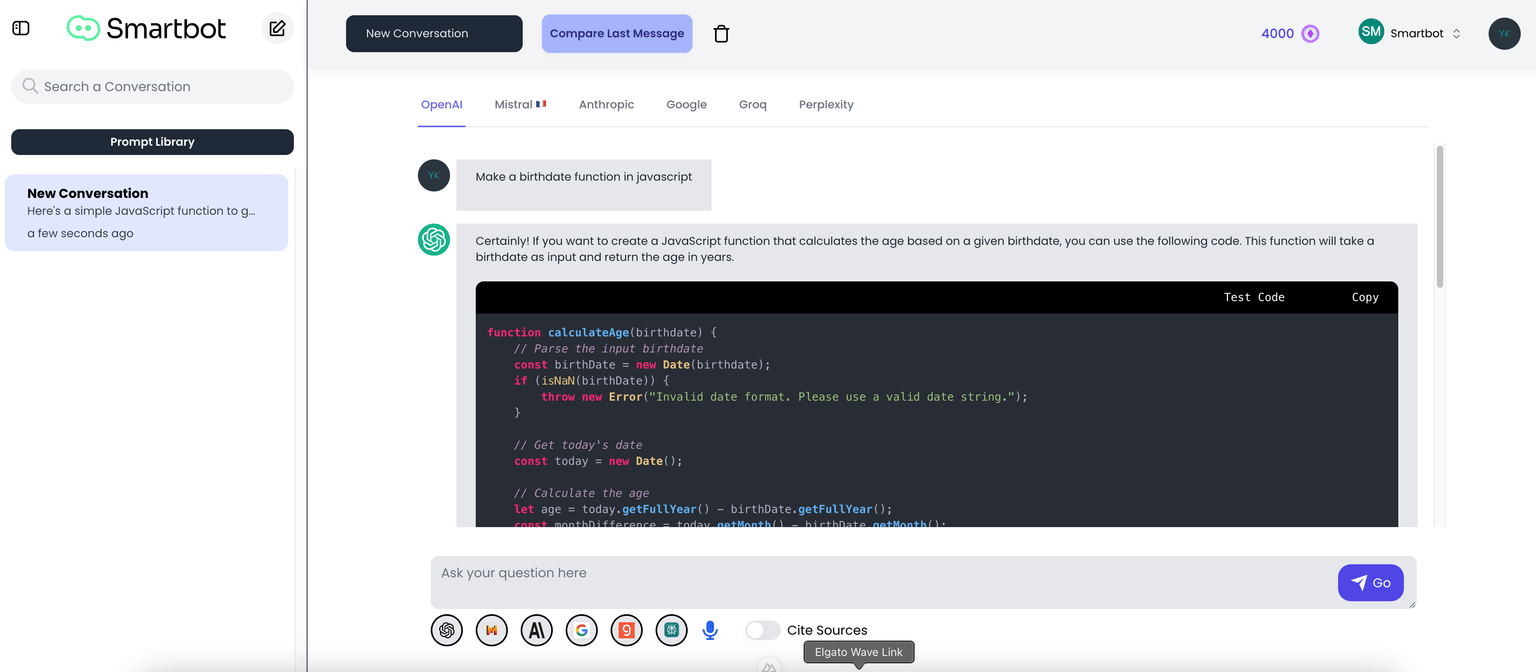
Task: Select the Groq model icon
Action: click(626, 630)
